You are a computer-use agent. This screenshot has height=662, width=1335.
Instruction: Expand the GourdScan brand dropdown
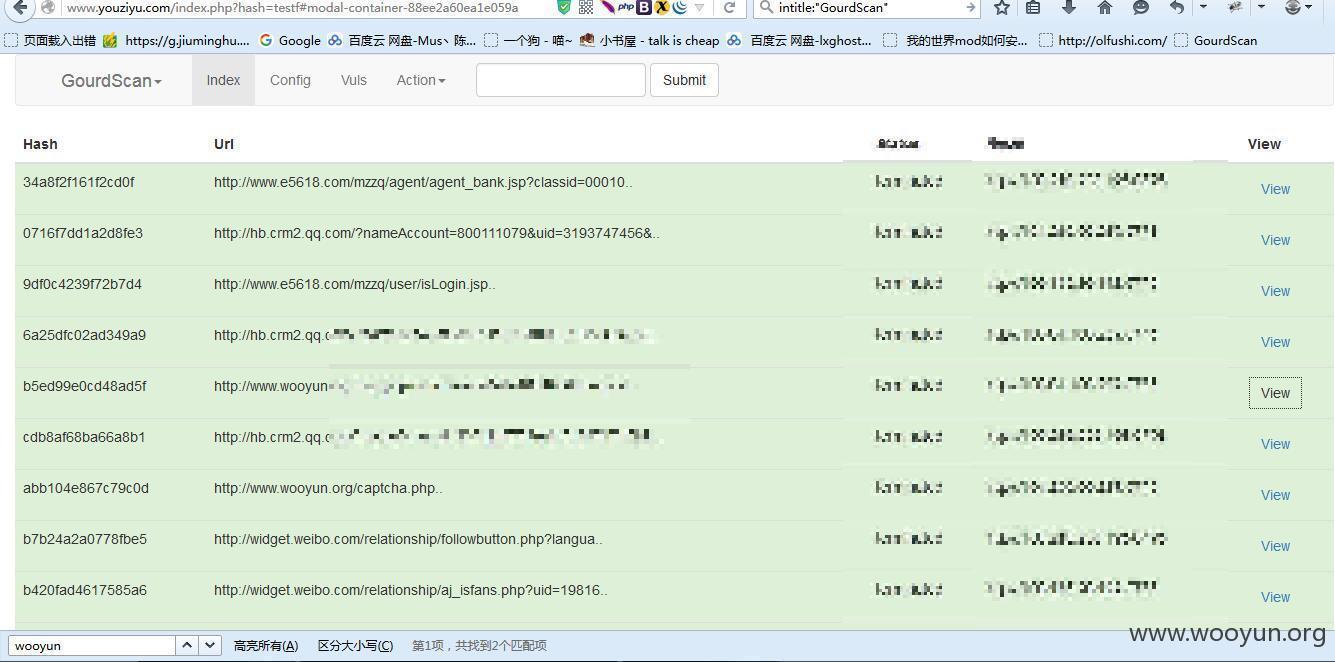tap(111, 80)
